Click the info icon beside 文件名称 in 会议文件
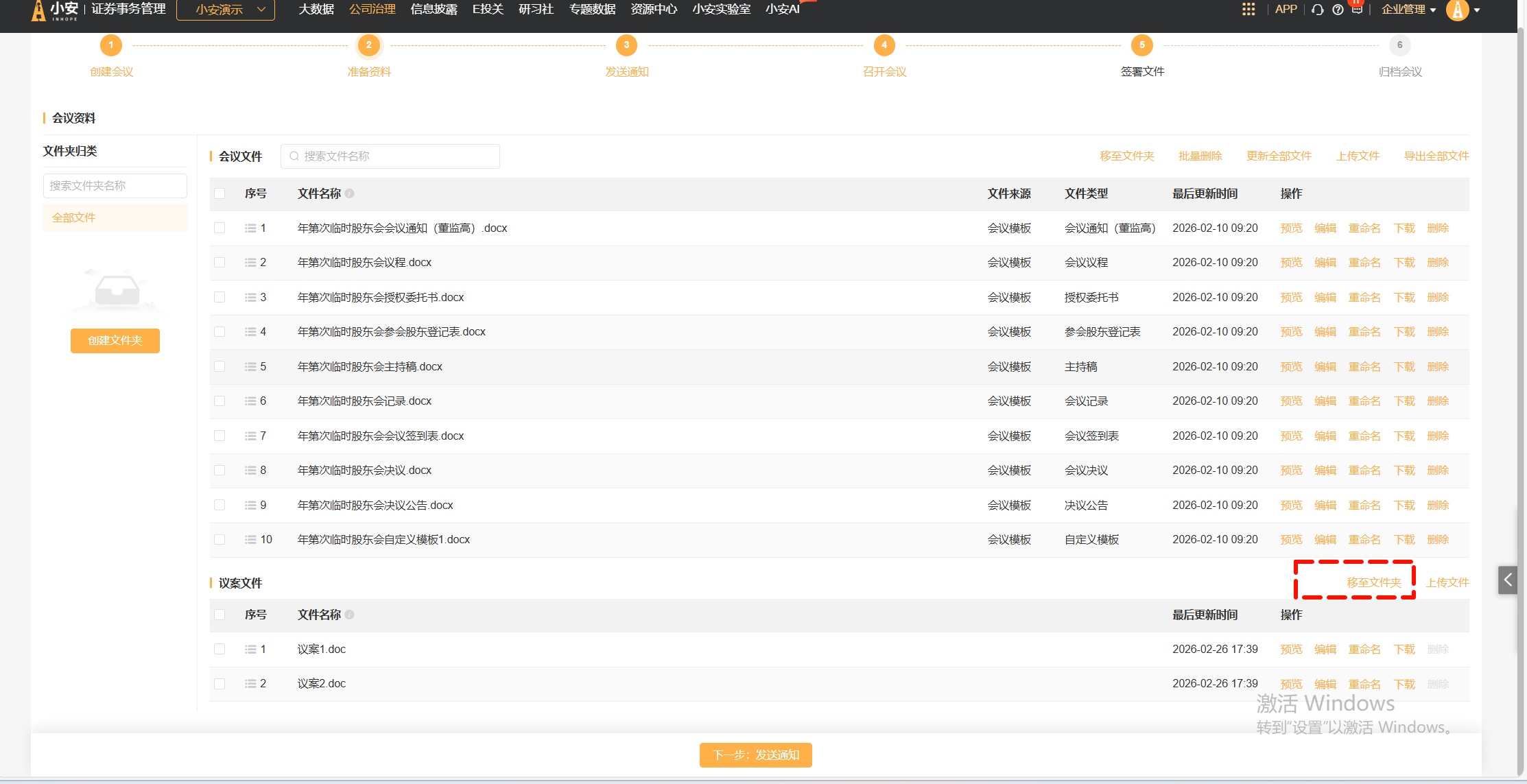The image size is (1527, 784). click(350, 193)
